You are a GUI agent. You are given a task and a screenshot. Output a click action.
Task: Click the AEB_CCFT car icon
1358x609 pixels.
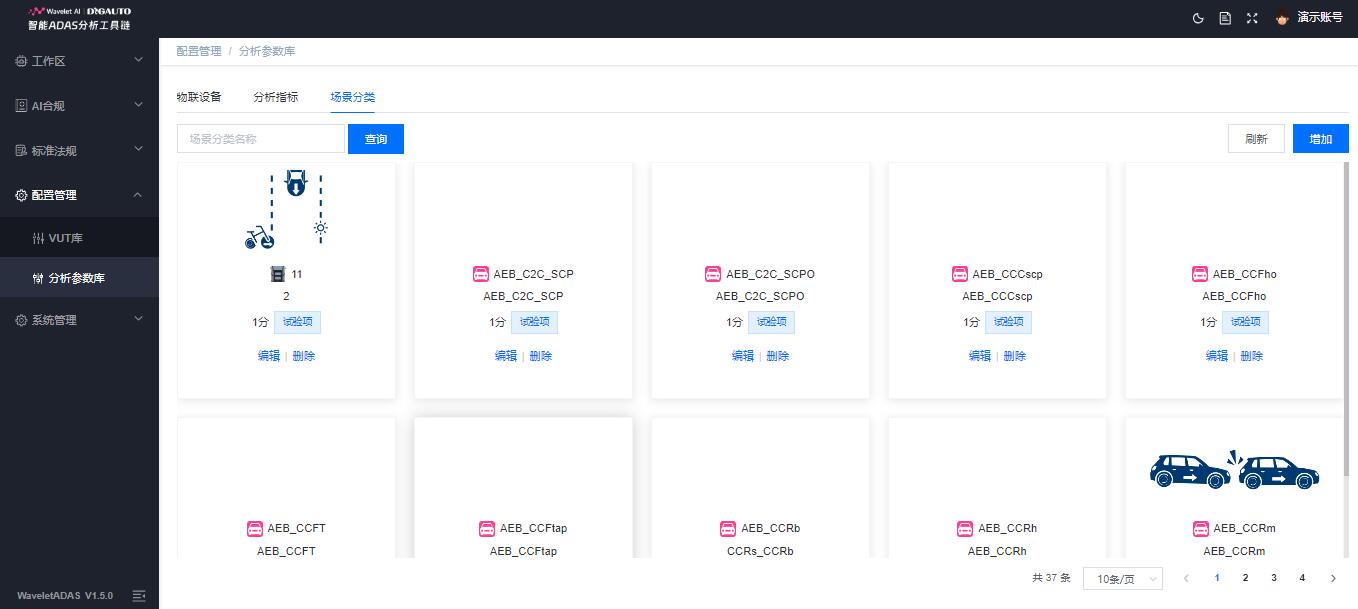254,528
